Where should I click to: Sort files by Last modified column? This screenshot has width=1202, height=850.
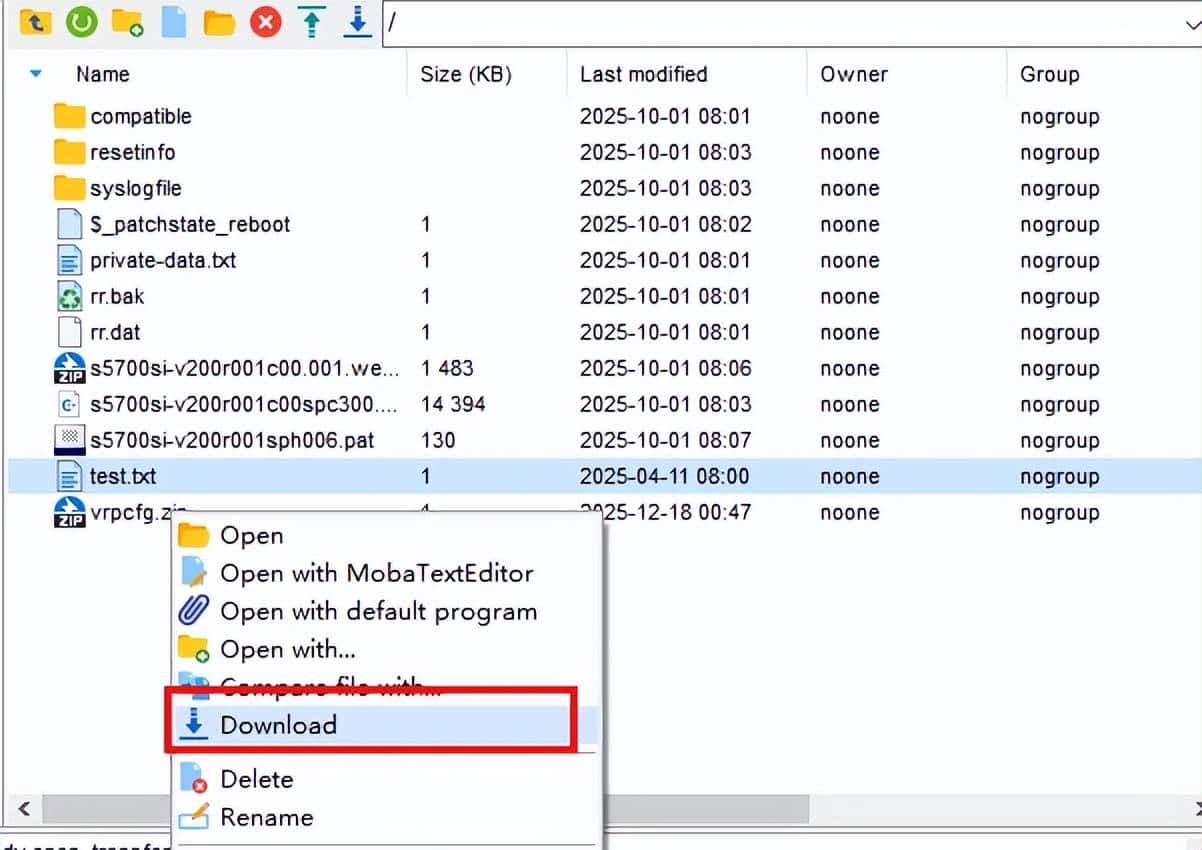[x=643, y=74]
